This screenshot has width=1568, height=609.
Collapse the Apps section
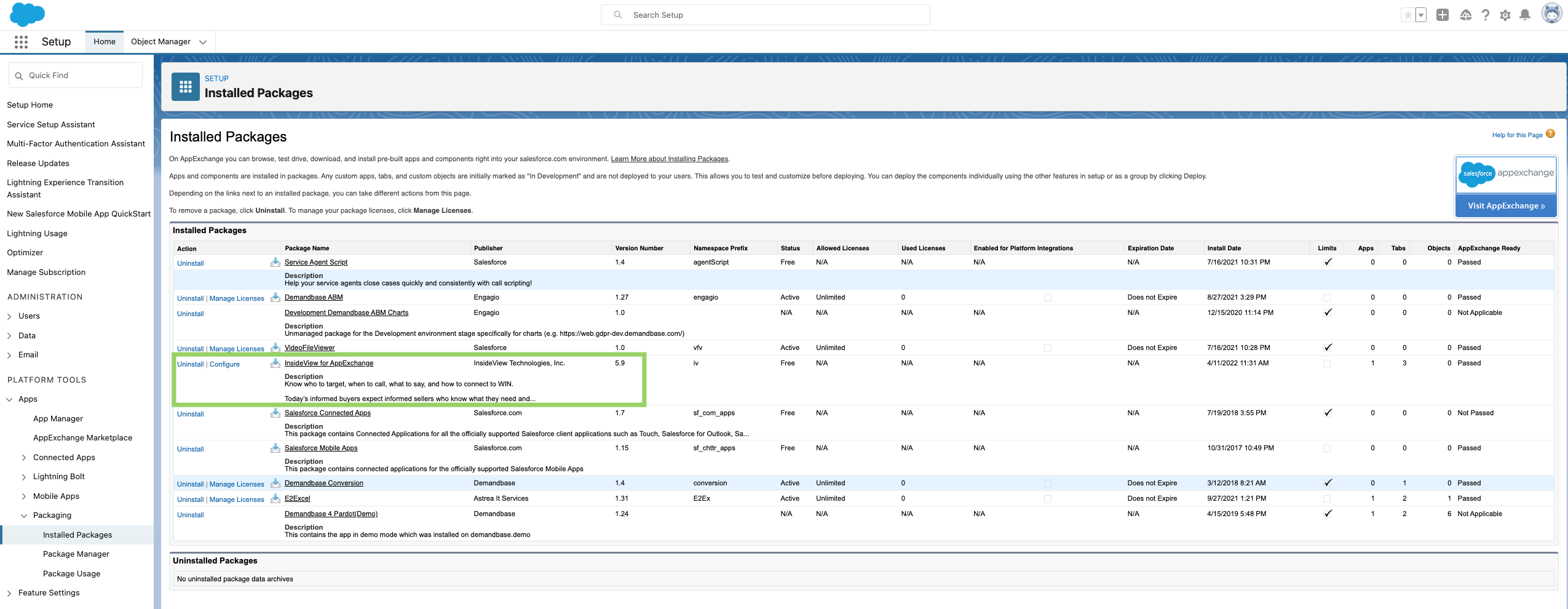coord(9,399)
